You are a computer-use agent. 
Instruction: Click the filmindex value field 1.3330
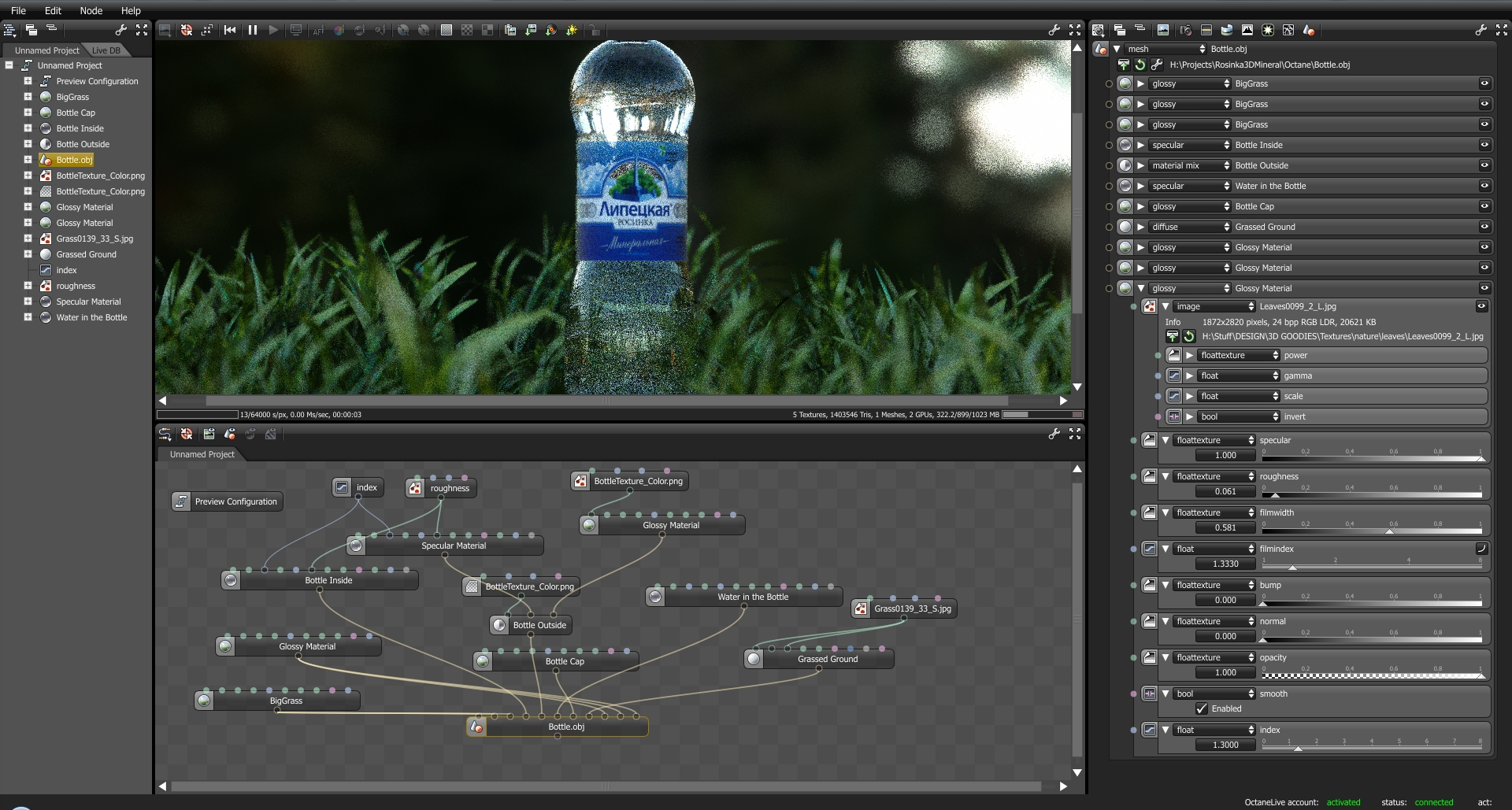pyautogui.click(x=1225, y=564)
